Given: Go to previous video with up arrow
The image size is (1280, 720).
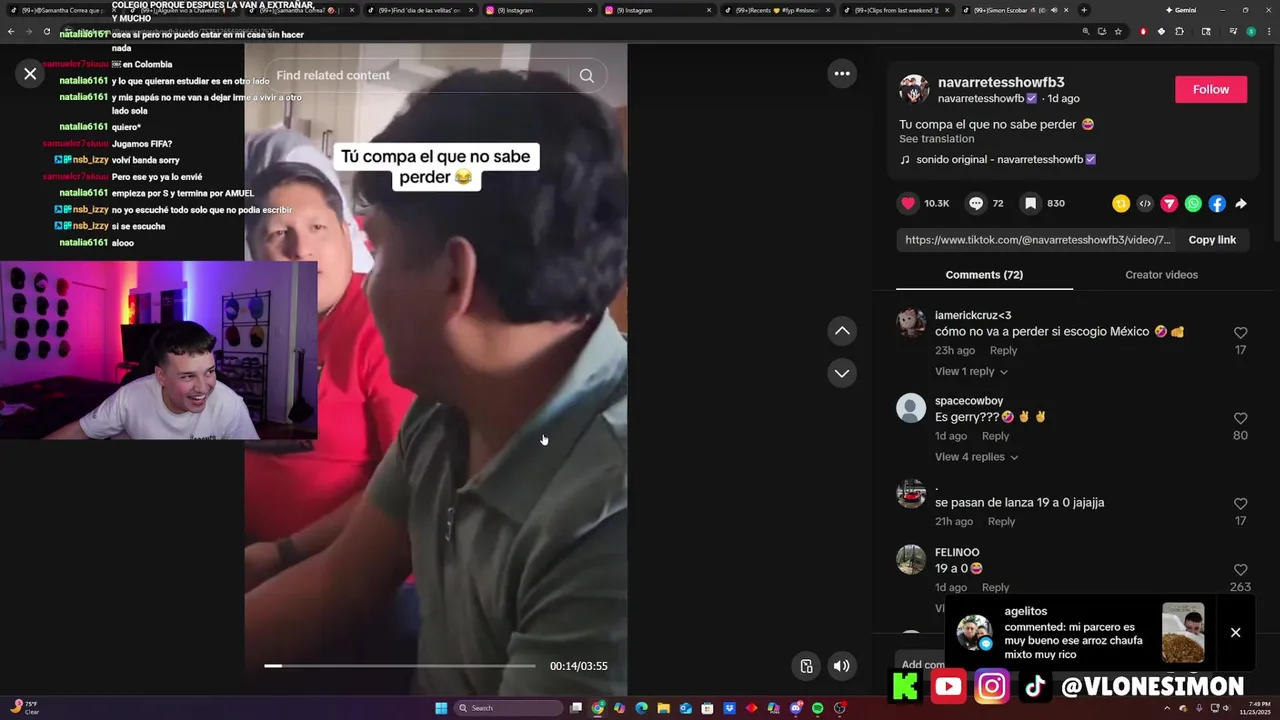Looking at the screenshot, I should pos(842,331).
